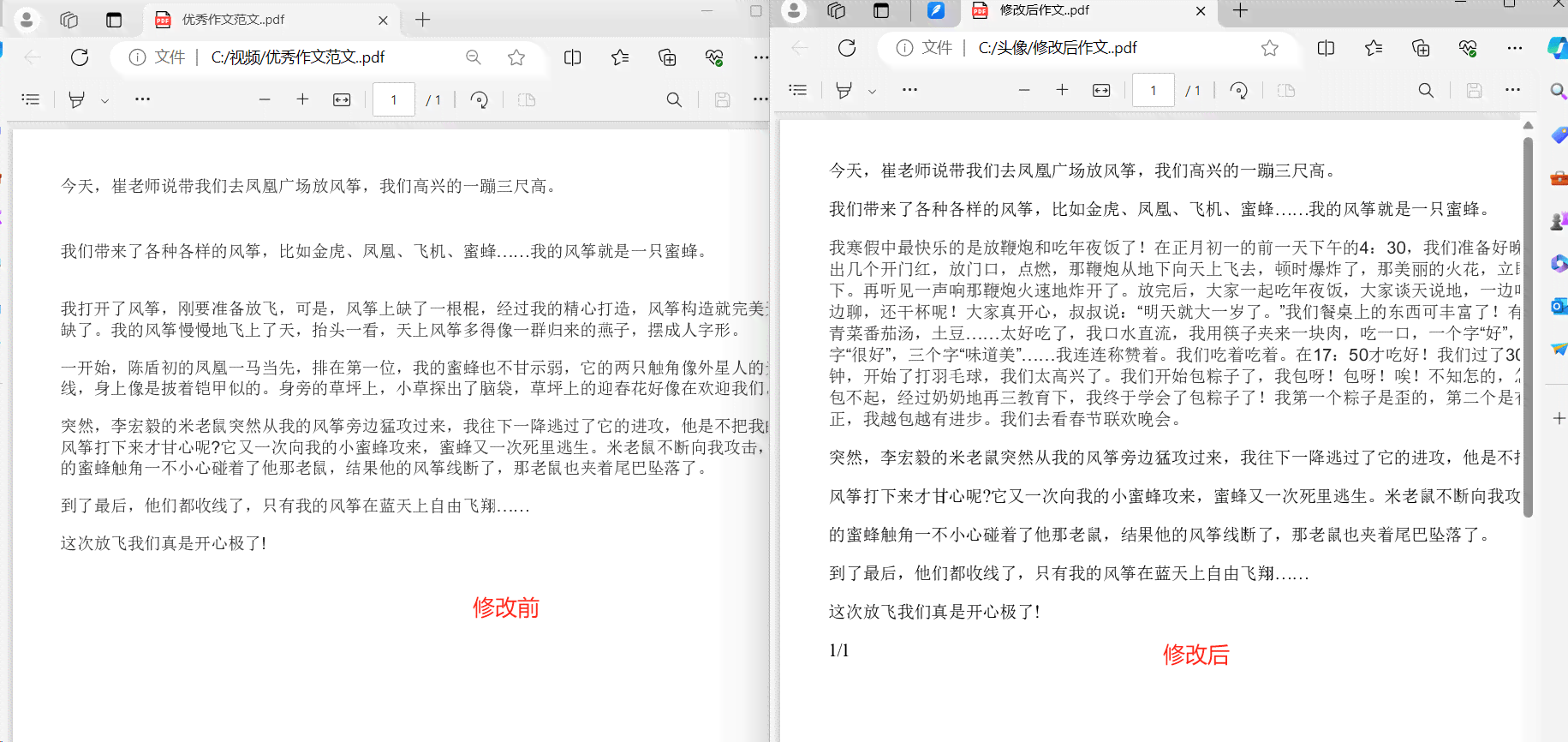Open new tab in left browser window
Screen dimensions: 1568x742
click(422, 20)
